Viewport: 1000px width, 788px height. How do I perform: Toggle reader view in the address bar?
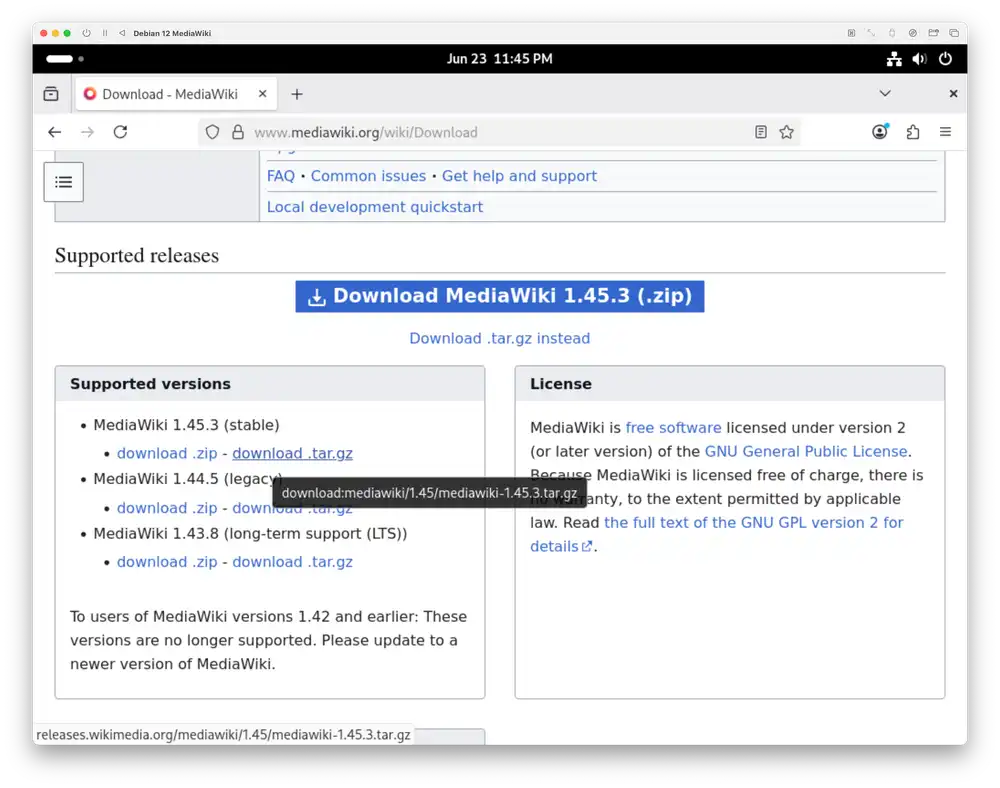760,132
